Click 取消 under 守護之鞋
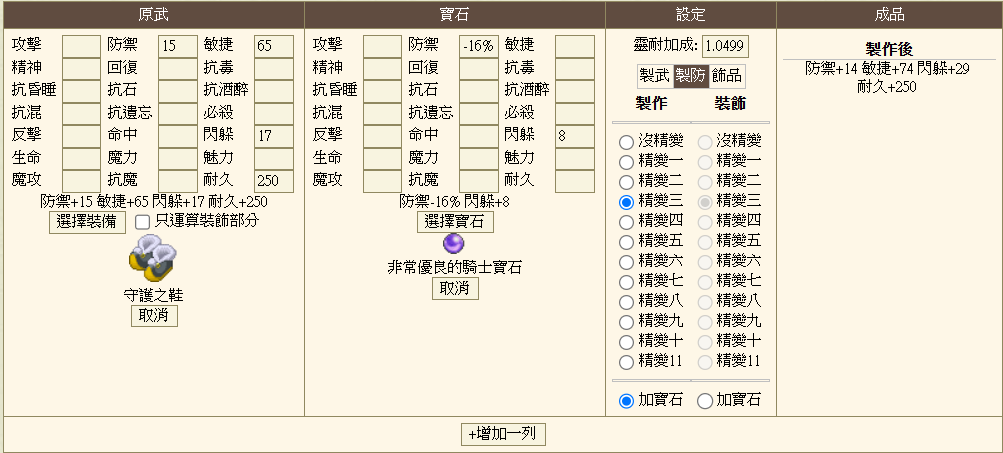The image size is (1003, 453). click(154, 316)
